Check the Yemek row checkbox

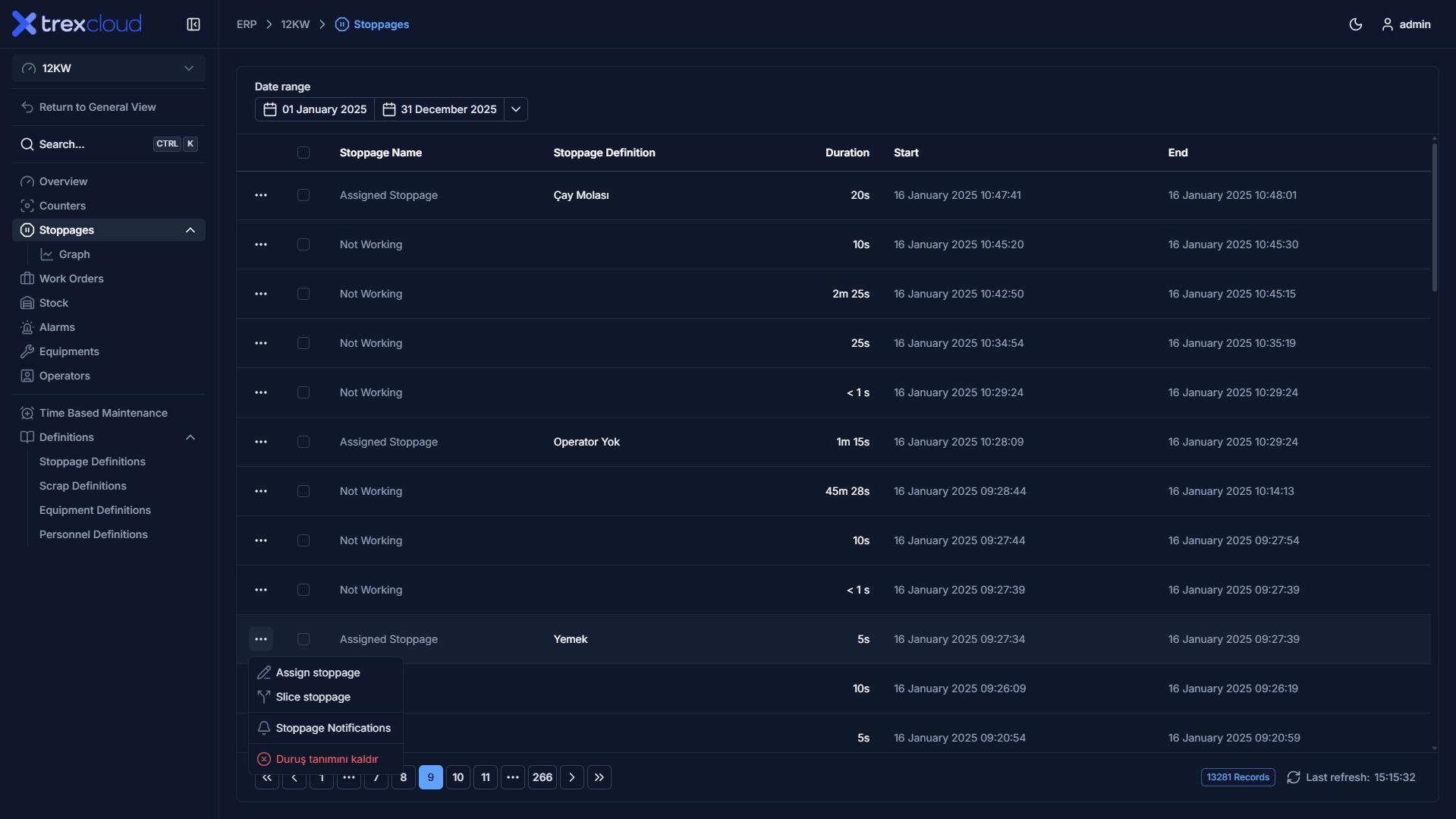point(303,639)
